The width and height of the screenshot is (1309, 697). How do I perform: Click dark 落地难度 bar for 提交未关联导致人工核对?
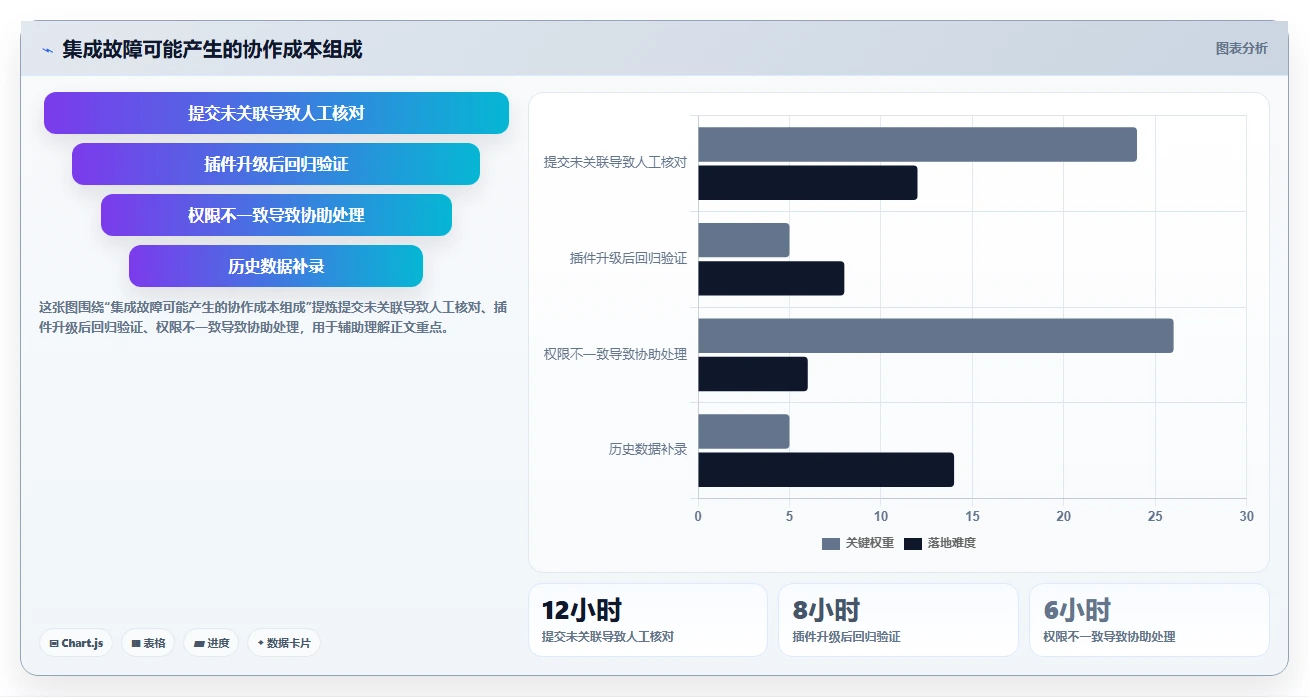(x=807, y=183)
